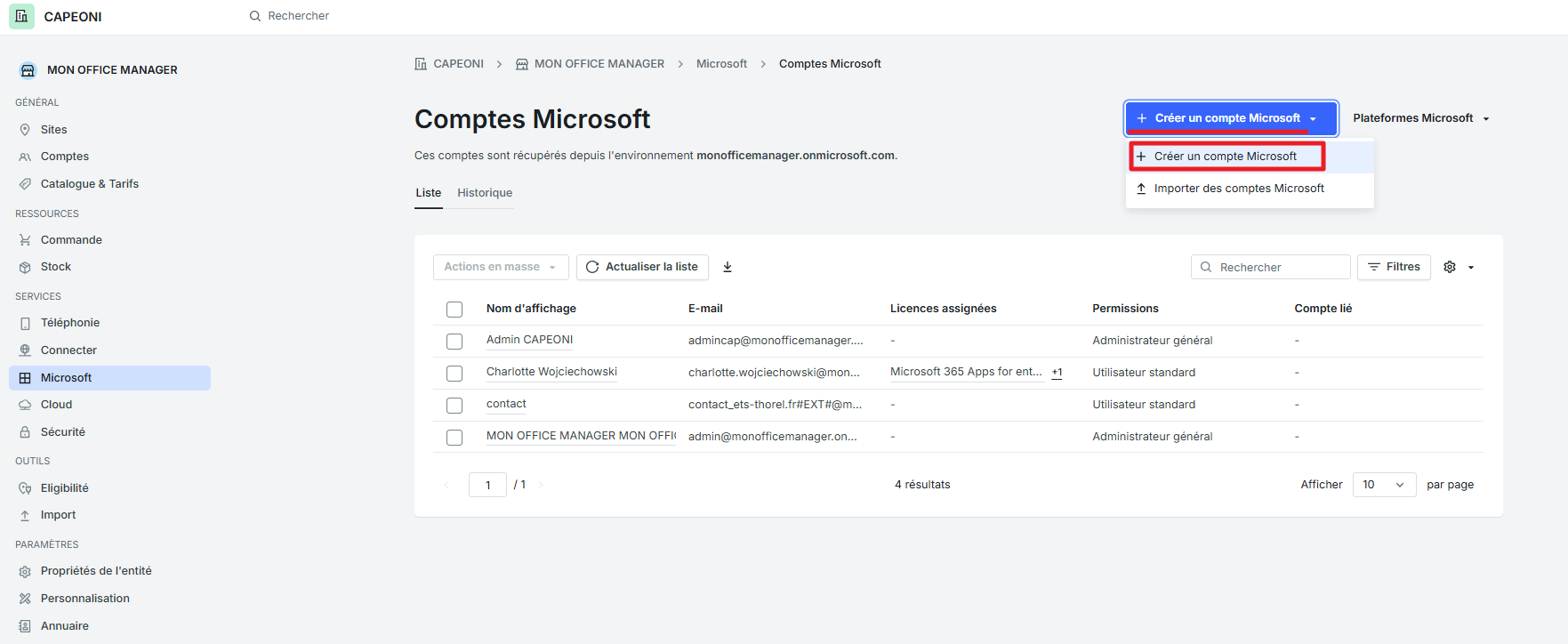Open Import via its upload arrow icon
1568x644 pixels.
coord(25,515)
